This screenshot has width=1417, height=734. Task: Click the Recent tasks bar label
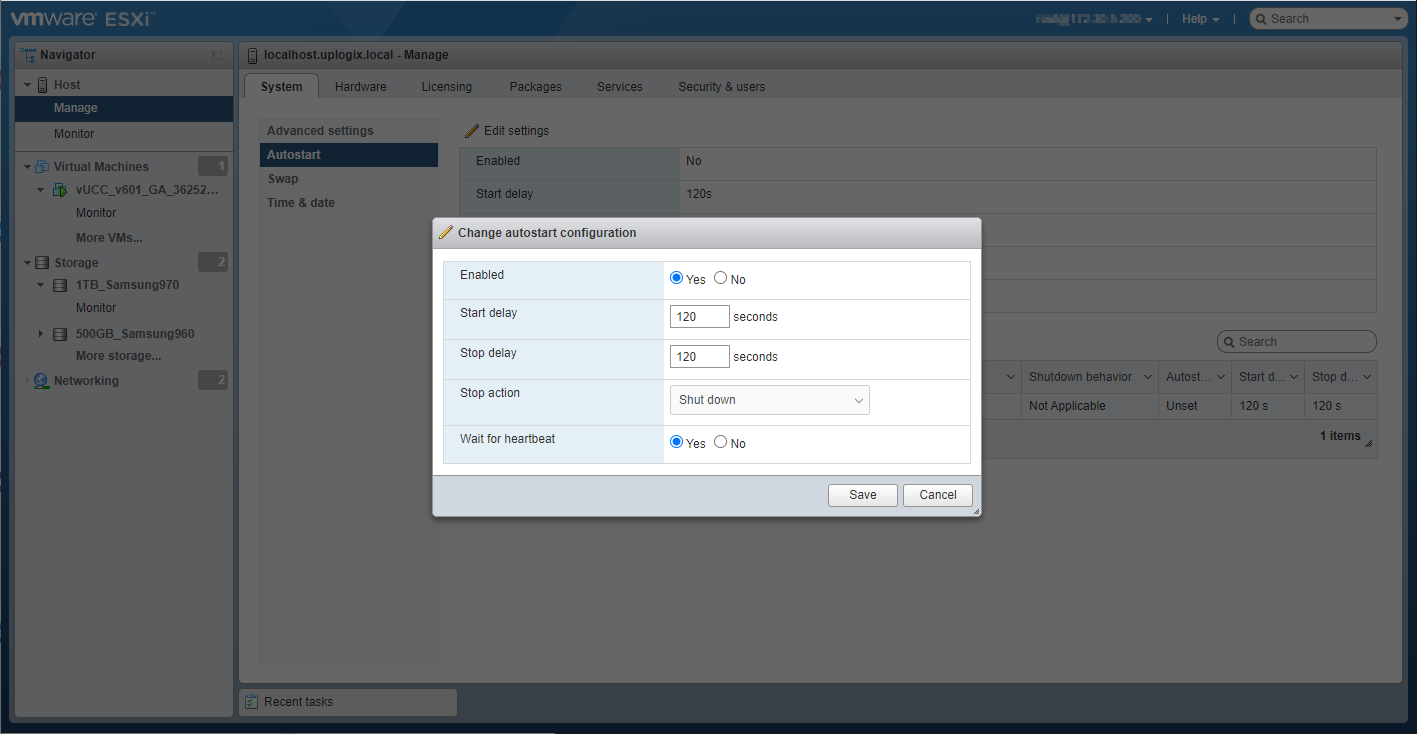click(x=299, y=702)
